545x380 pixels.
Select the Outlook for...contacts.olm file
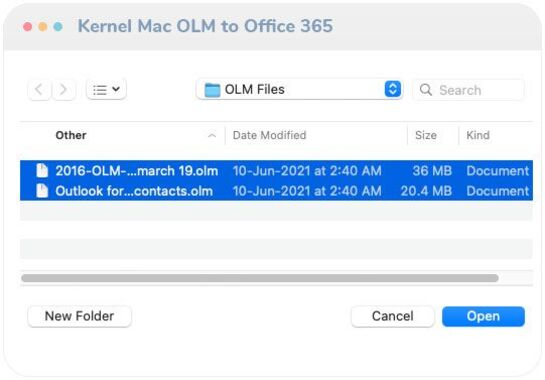(x=276, y=191)
